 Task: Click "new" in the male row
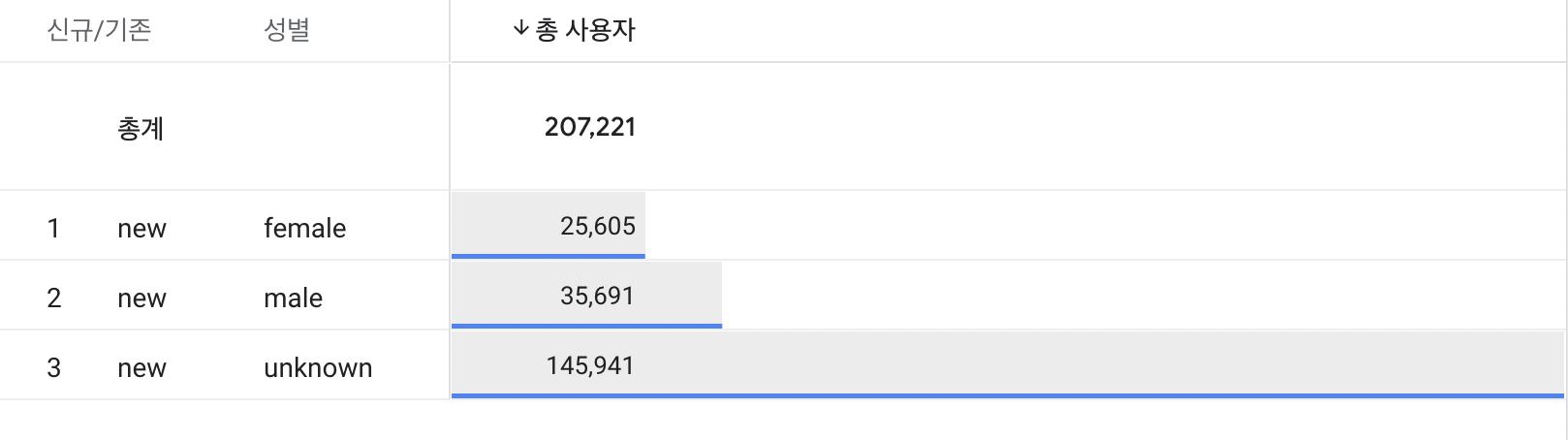[141, 298]
